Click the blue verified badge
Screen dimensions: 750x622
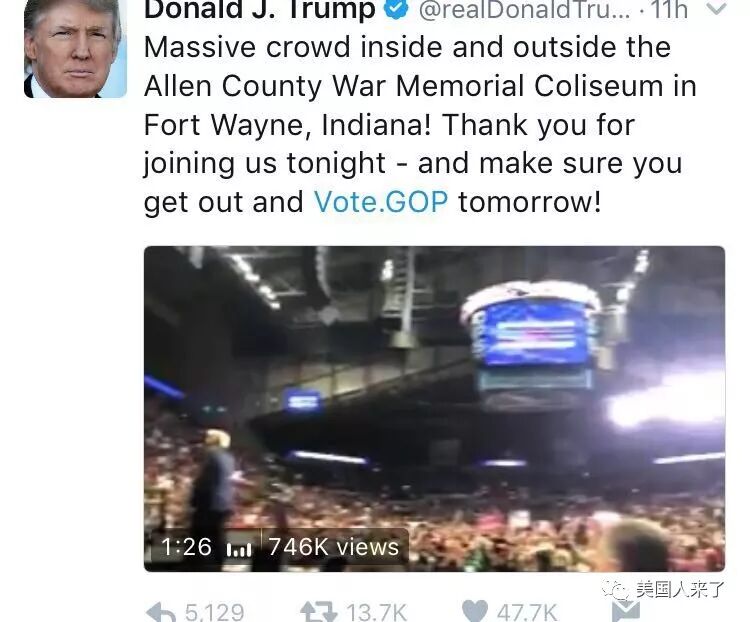(396, 9)
